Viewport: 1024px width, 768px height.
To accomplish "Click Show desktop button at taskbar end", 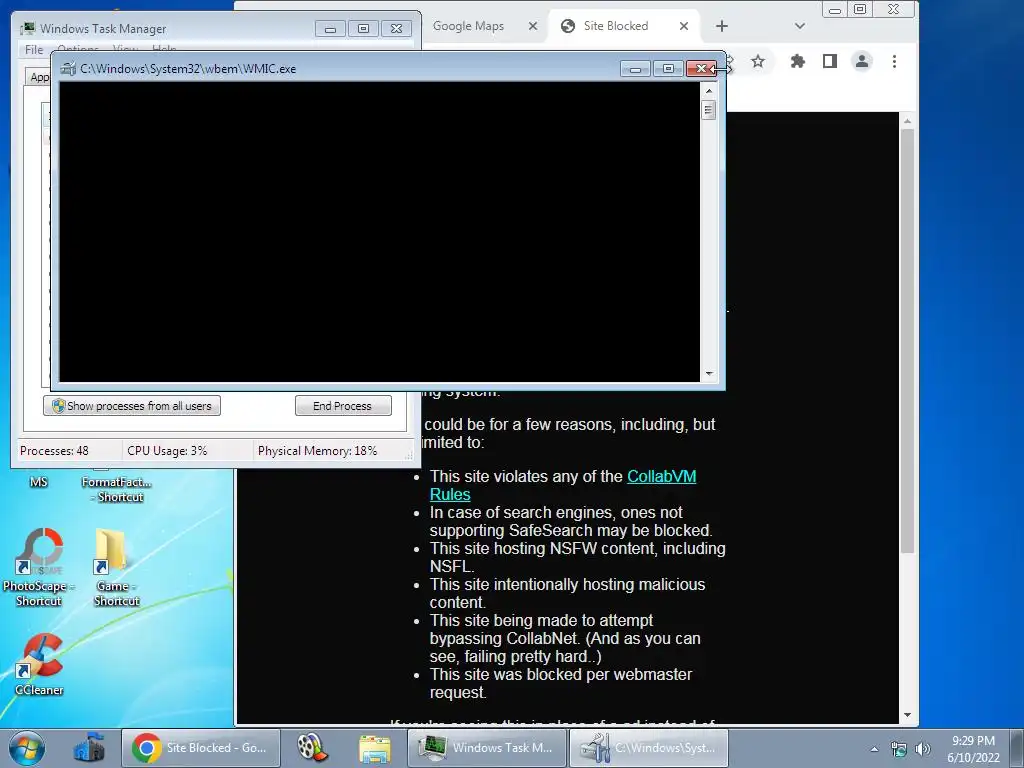I will pyautogui.click(x=1019, y=748).
